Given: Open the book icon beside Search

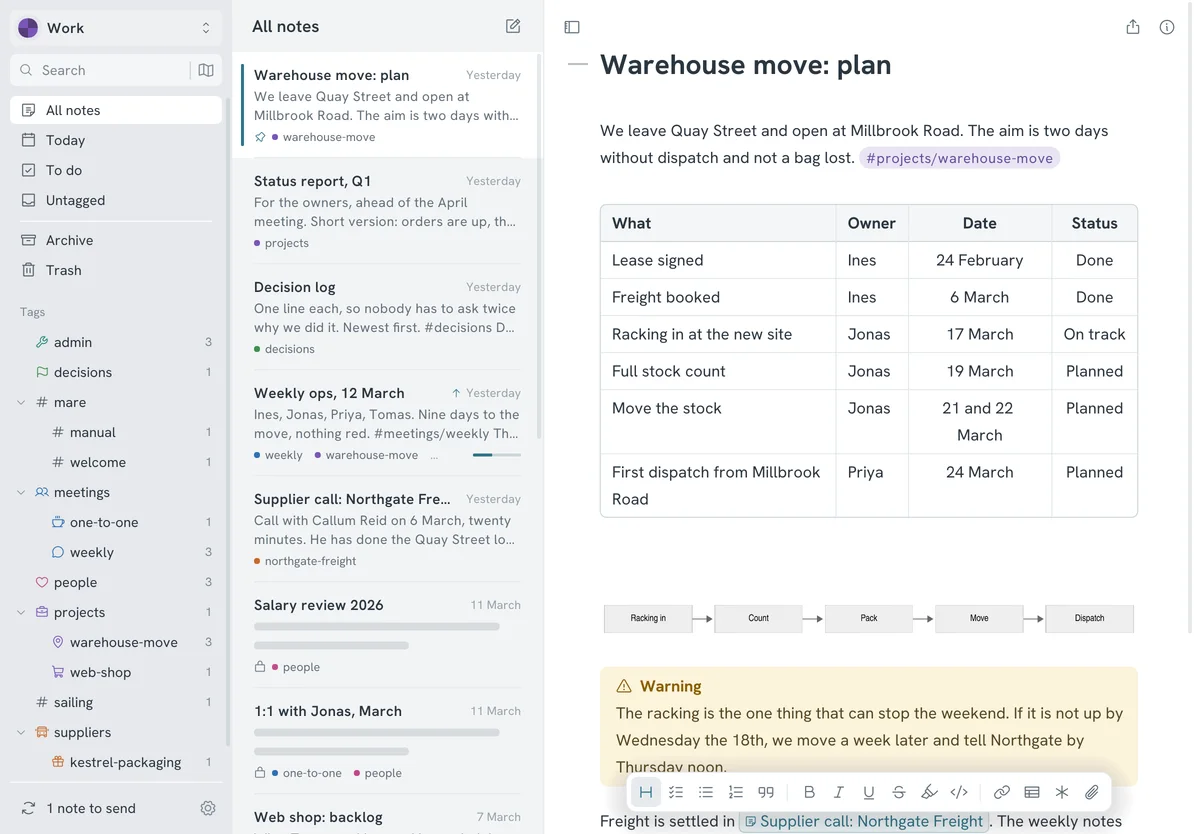Looking at the screenshot, I should [x=206, y=70].
